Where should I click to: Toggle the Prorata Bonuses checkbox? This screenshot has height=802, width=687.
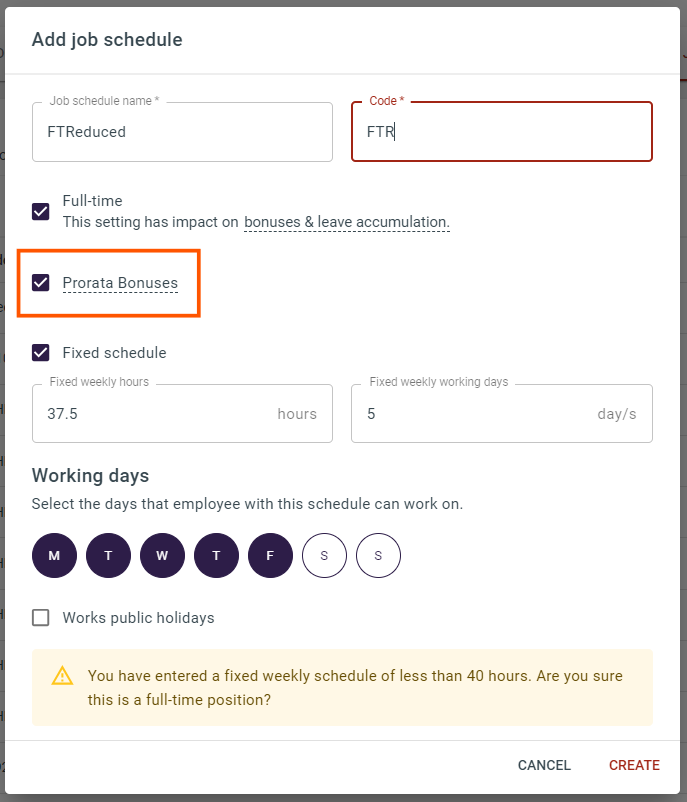click(41, 283)
